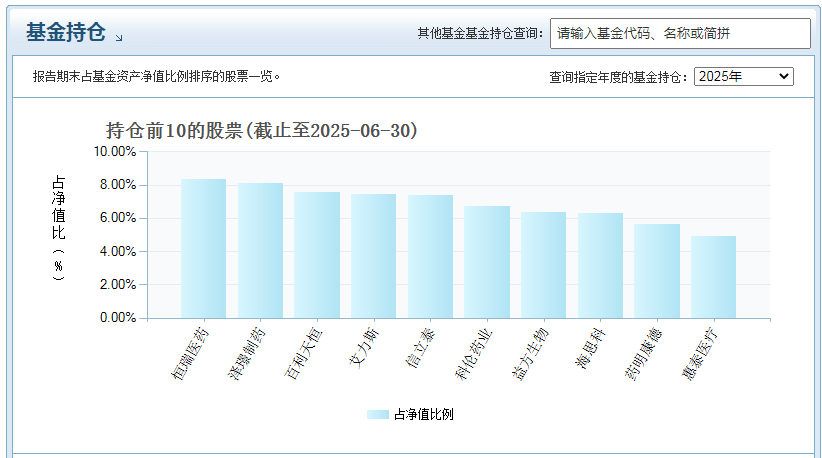Screen dimensions: 822x458
Task: Click the 占净值比例 legend color swatch
Action: [377, 415]
